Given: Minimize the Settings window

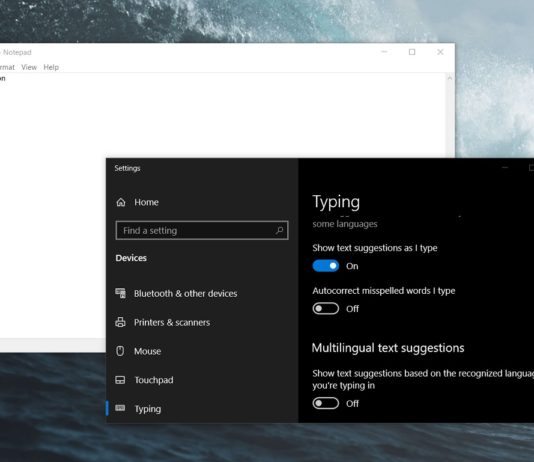Looking at the screenshot, I should click(505, 168).
